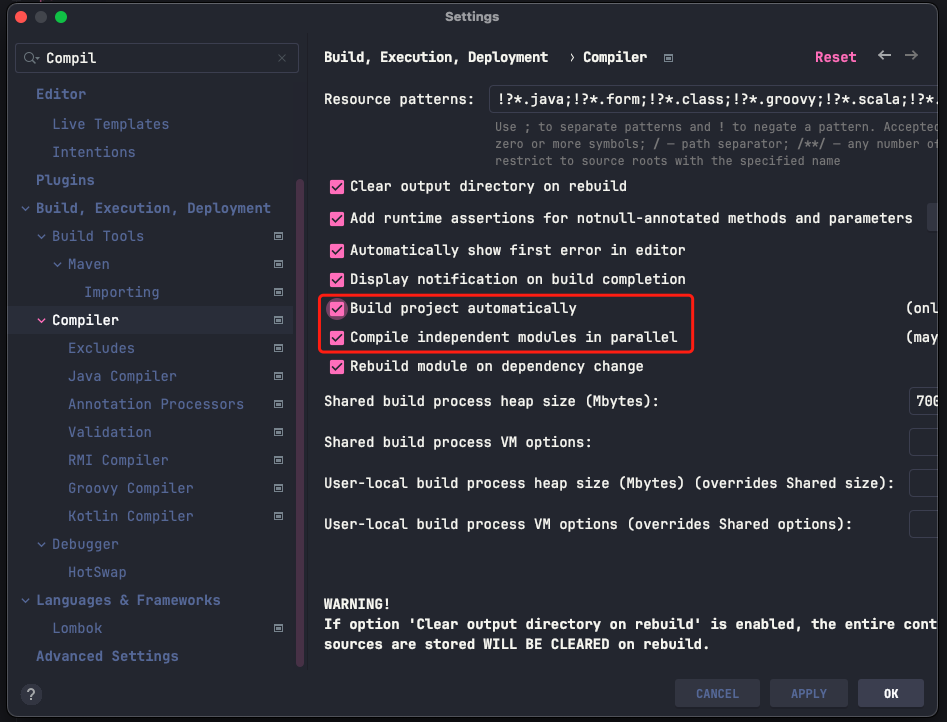Screen dimensions: 947x722
Task: Open help with question mark icon
Action: [x=31, y=694]
